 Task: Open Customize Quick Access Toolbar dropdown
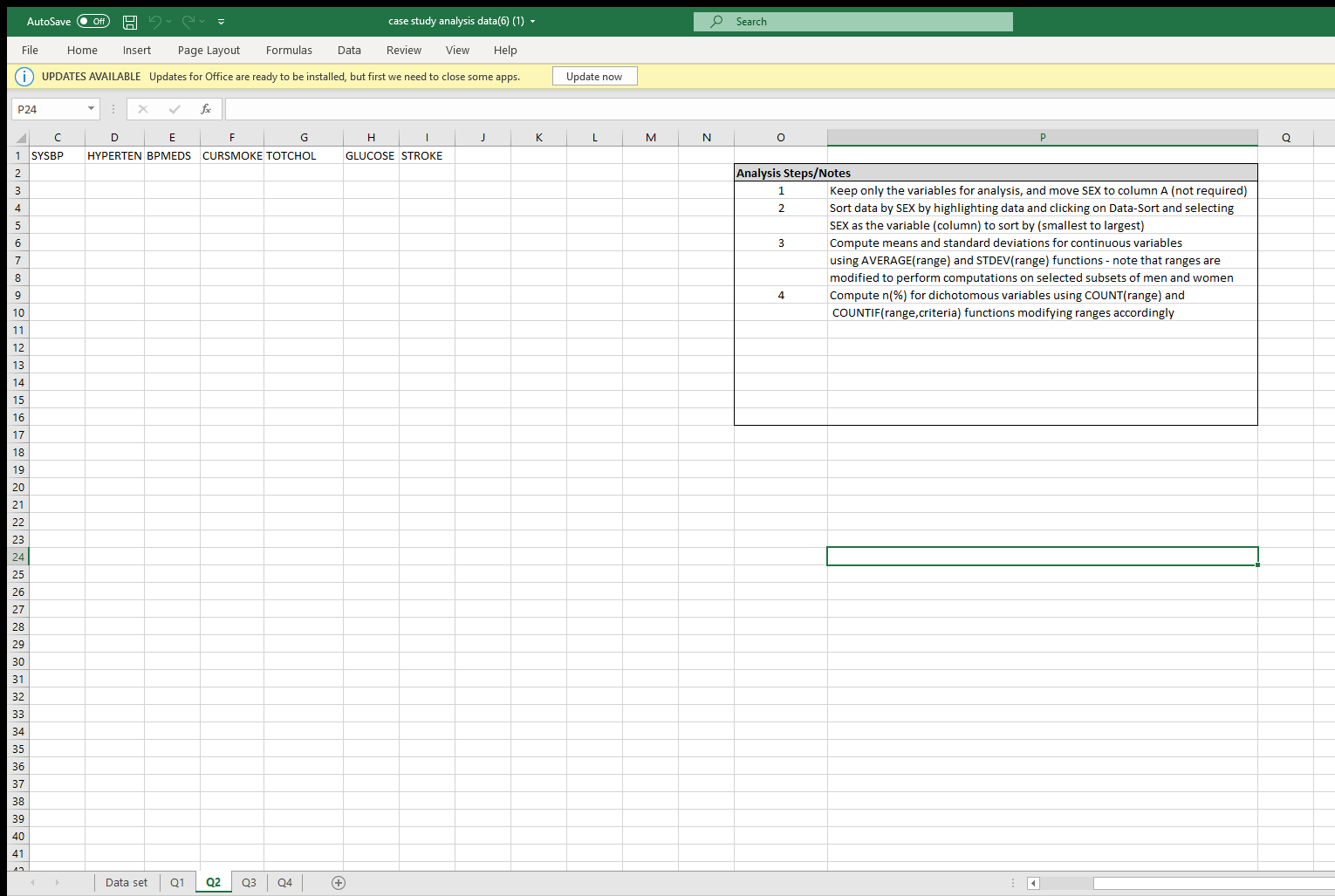tap(221, 21)
